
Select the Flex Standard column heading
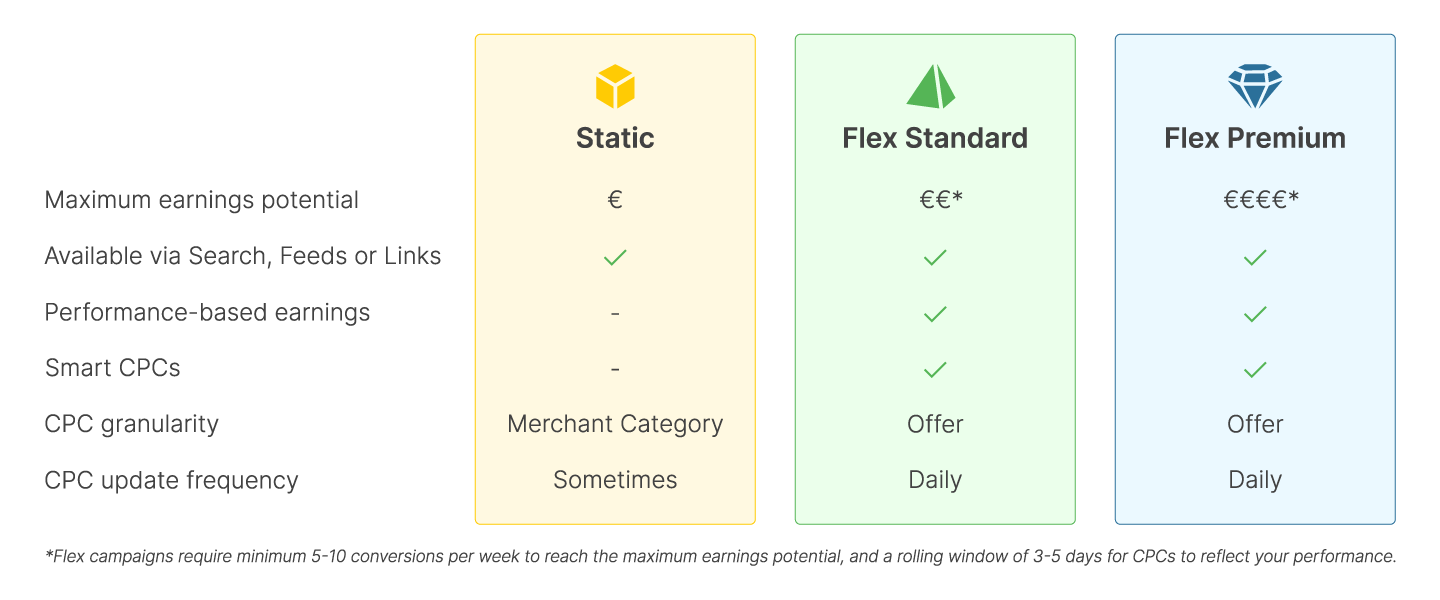point(935,138)
